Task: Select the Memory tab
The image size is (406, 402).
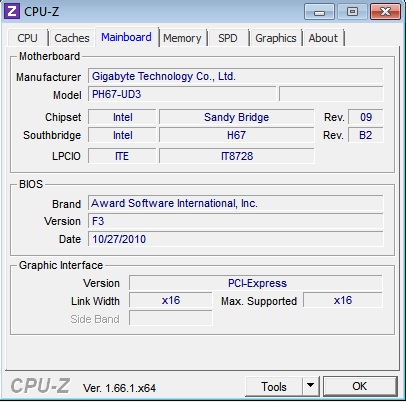Action: tap(182, 38)
